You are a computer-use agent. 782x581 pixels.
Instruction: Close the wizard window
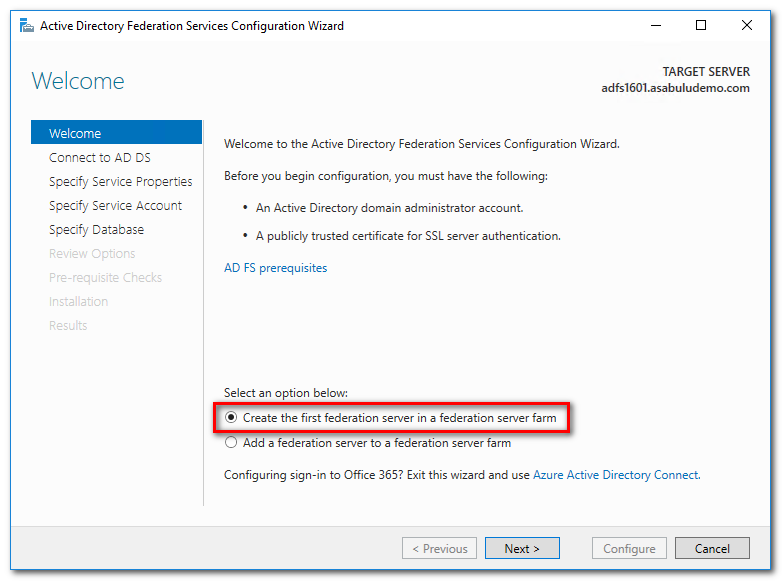(747, 25)
